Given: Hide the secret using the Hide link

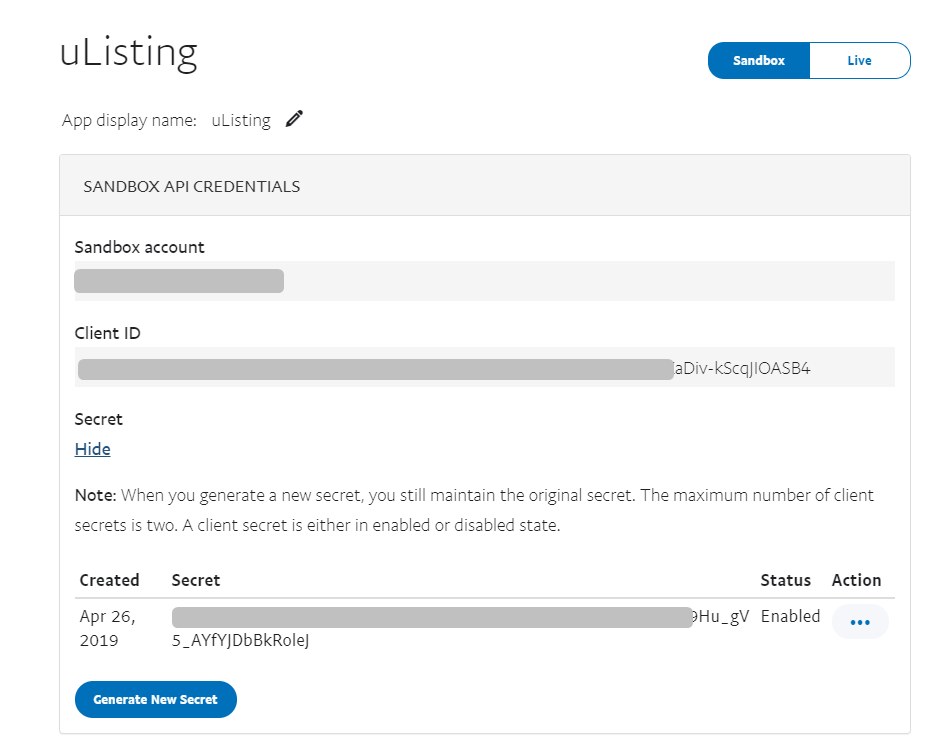Looking at the screenshot, I should pos(92,449).
